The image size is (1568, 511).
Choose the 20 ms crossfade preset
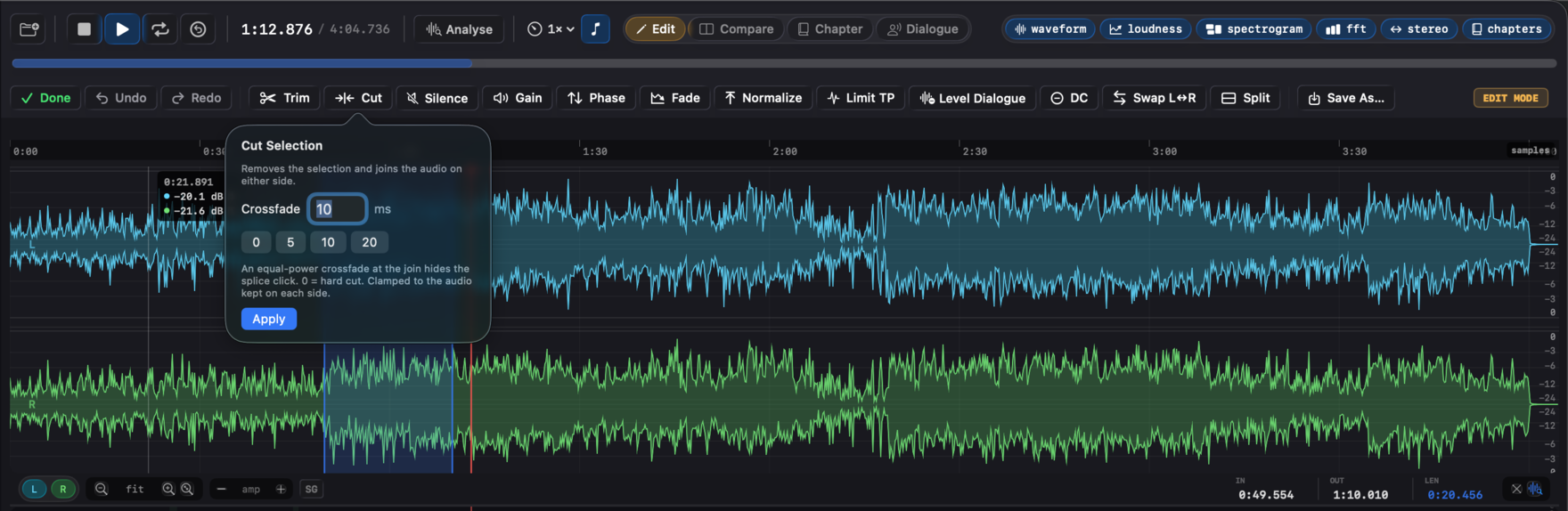(x=370, y=242)
